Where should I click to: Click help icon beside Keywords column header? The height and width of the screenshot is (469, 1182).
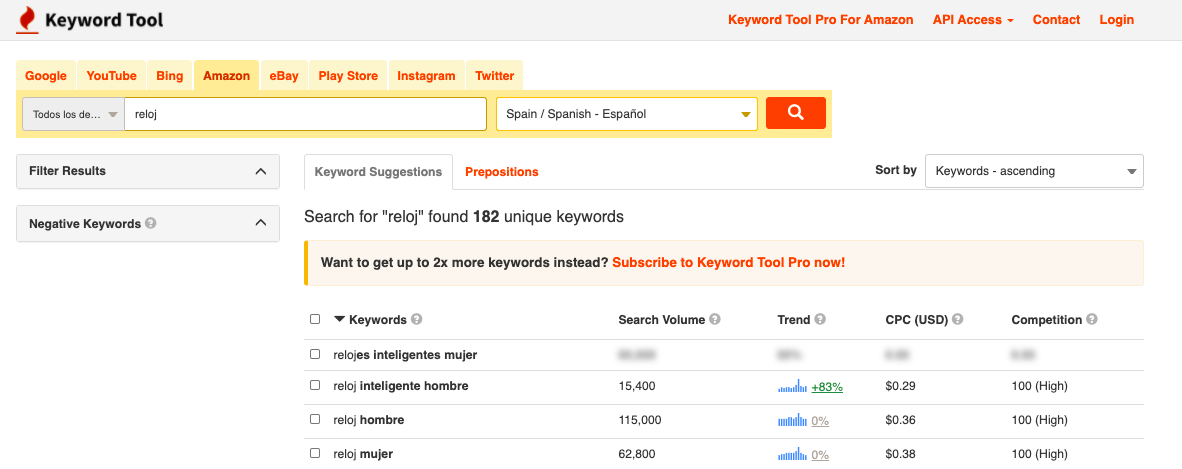[x=416, y=320]
